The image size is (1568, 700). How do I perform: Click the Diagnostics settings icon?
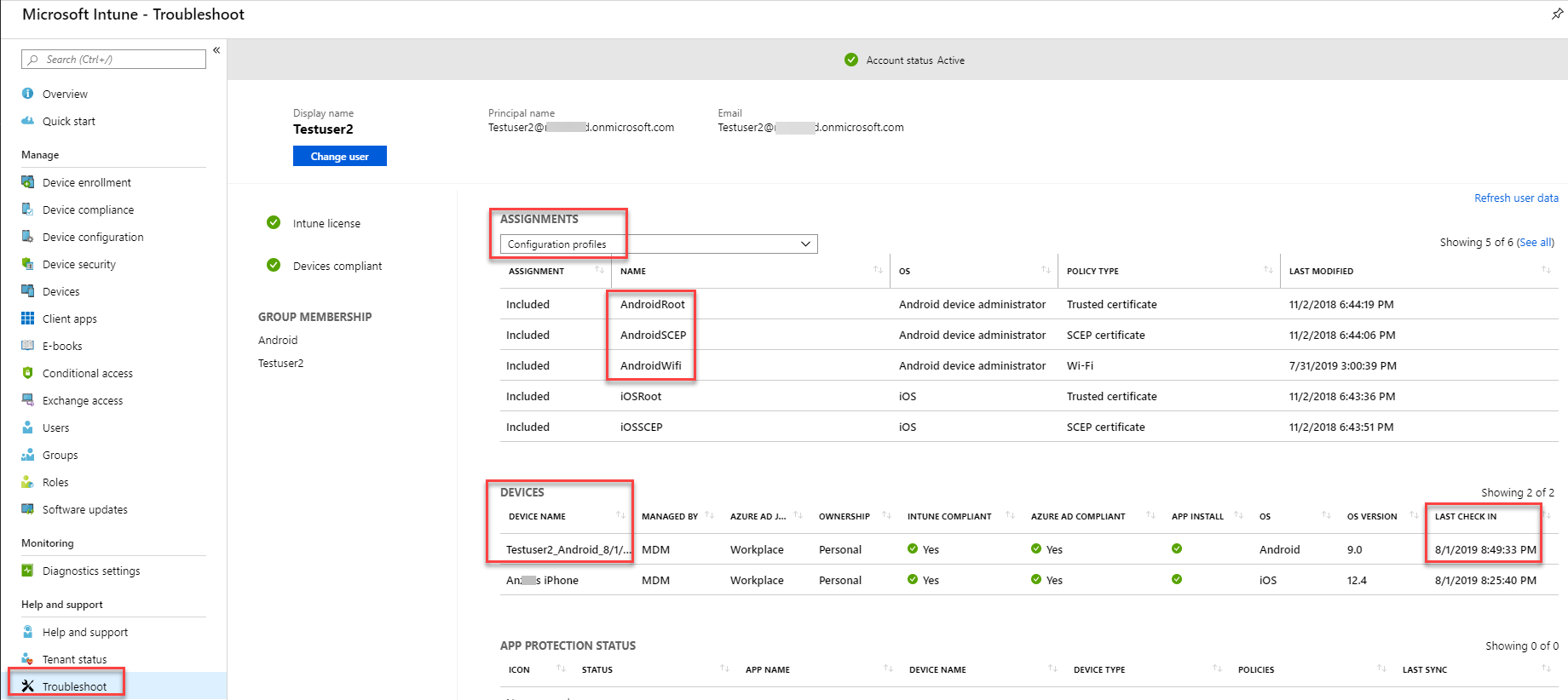27,571
